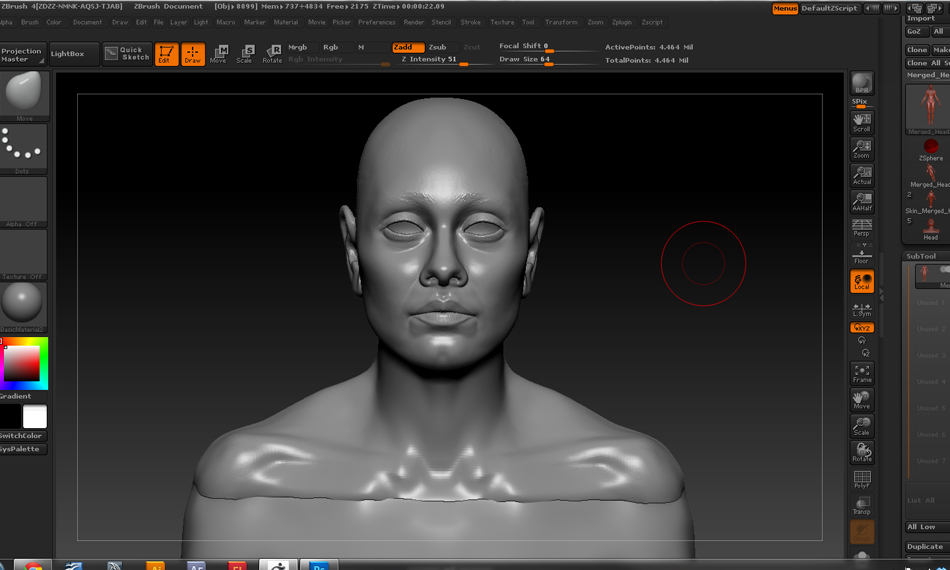Open the Render menu
The height and width of the screenshot is (570, 950).
pos(414,22)
